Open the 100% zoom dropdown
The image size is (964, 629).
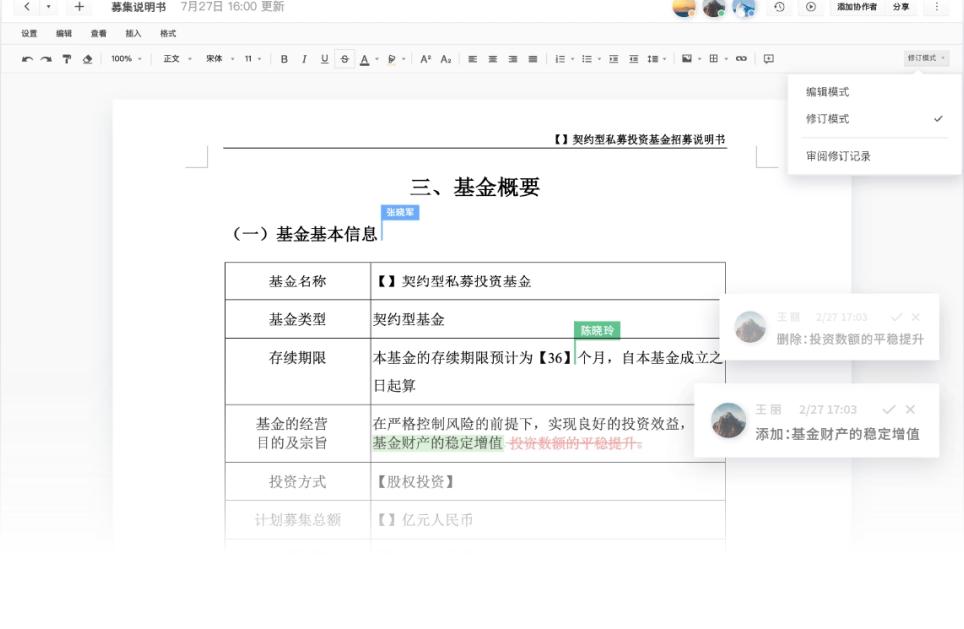click(x=126, y=59)
